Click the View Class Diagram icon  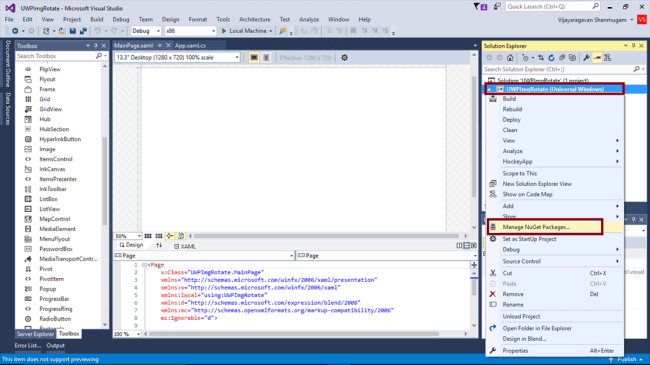(x=607, y=58)
